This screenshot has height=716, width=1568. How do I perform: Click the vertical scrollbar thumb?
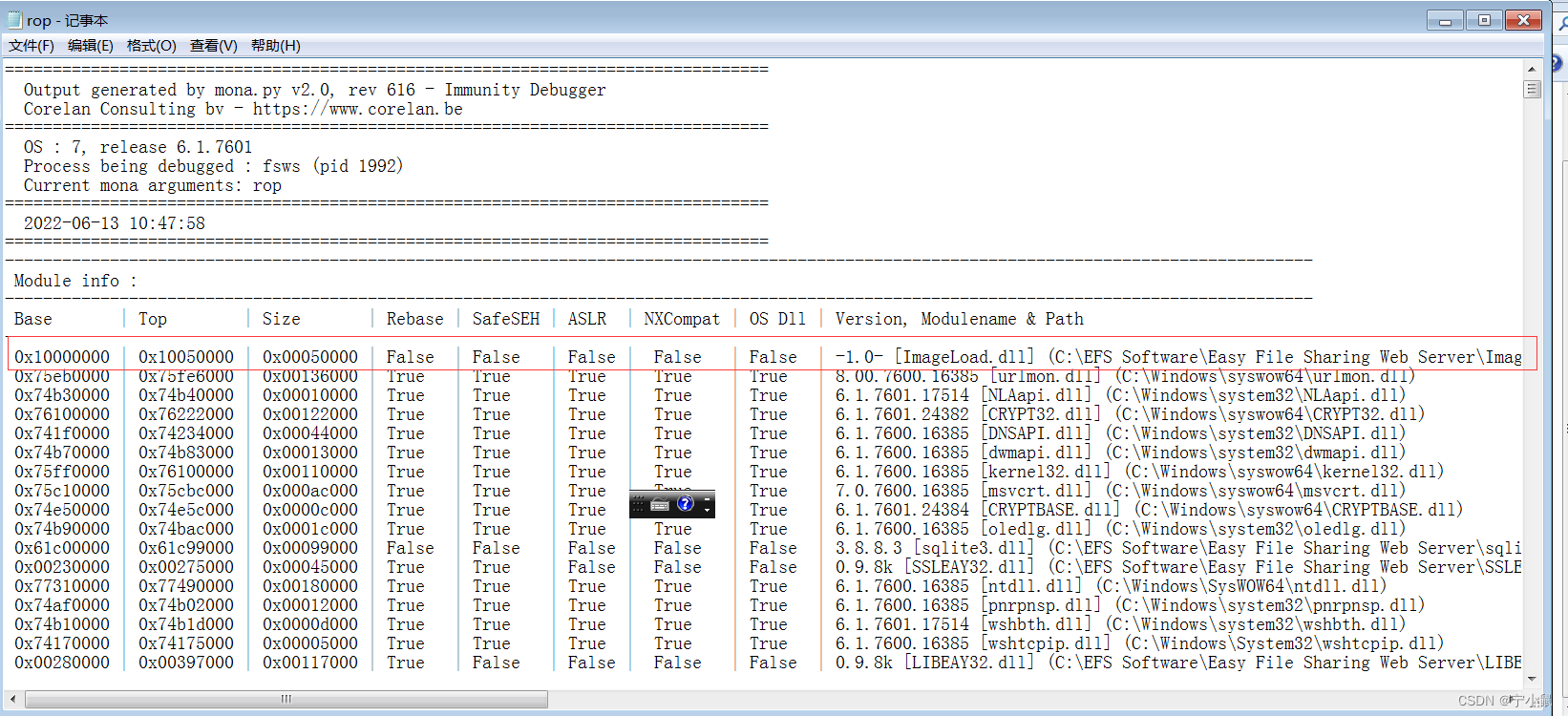click(1532, 90)
